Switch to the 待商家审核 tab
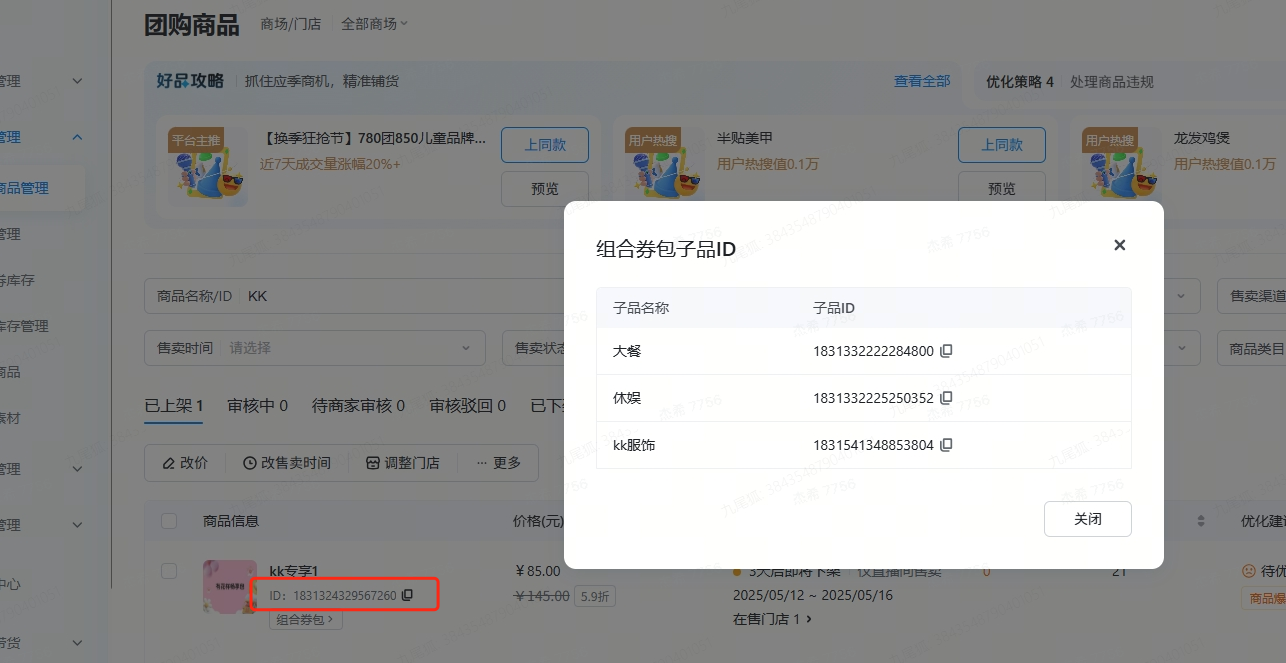This screenshot has width=1286, height=663. point(358,405)
